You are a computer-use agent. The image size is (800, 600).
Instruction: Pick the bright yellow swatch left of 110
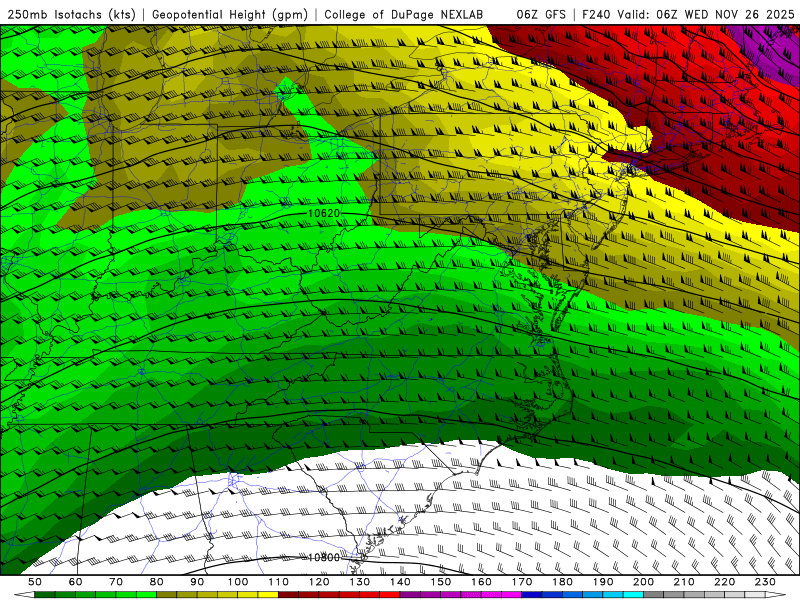click(268, 595)
